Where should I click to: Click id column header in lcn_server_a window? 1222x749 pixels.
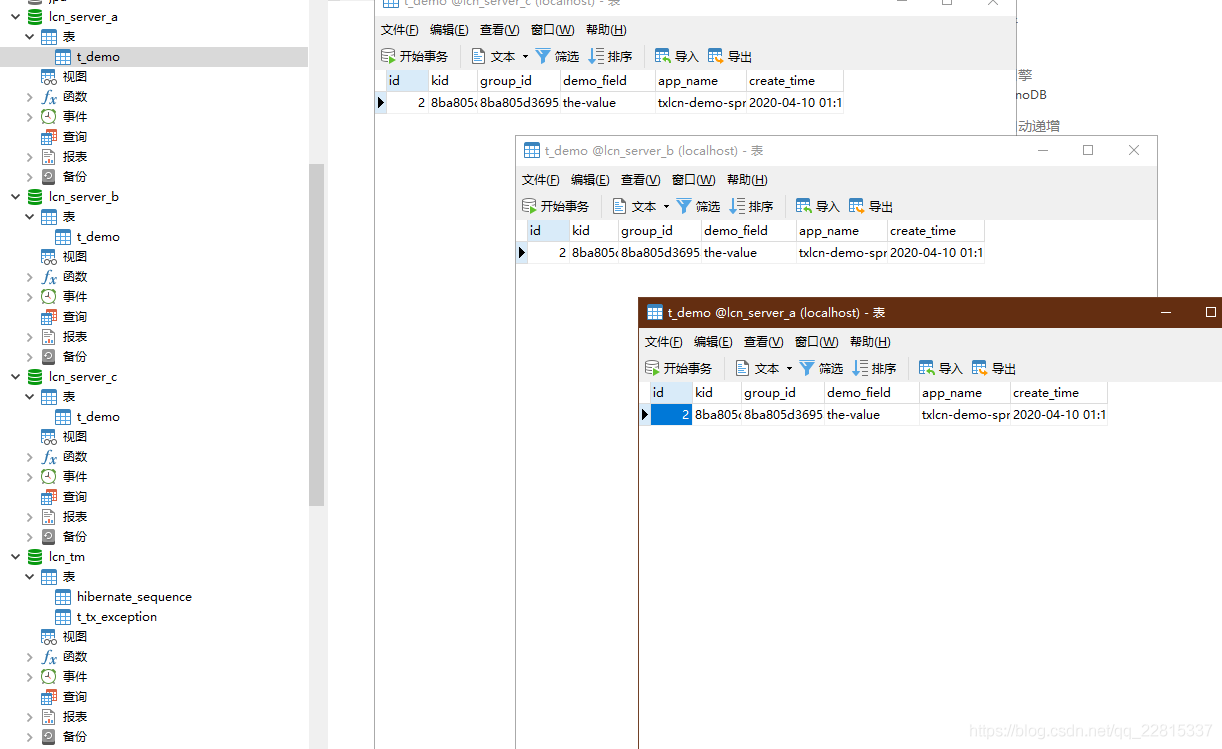pos(671,393)
